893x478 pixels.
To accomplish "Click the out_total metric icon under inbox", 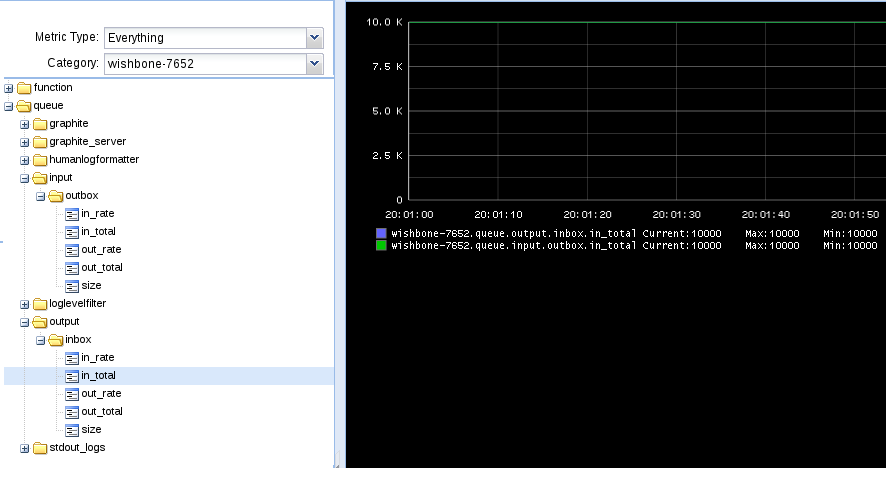I will click(72, 412).
